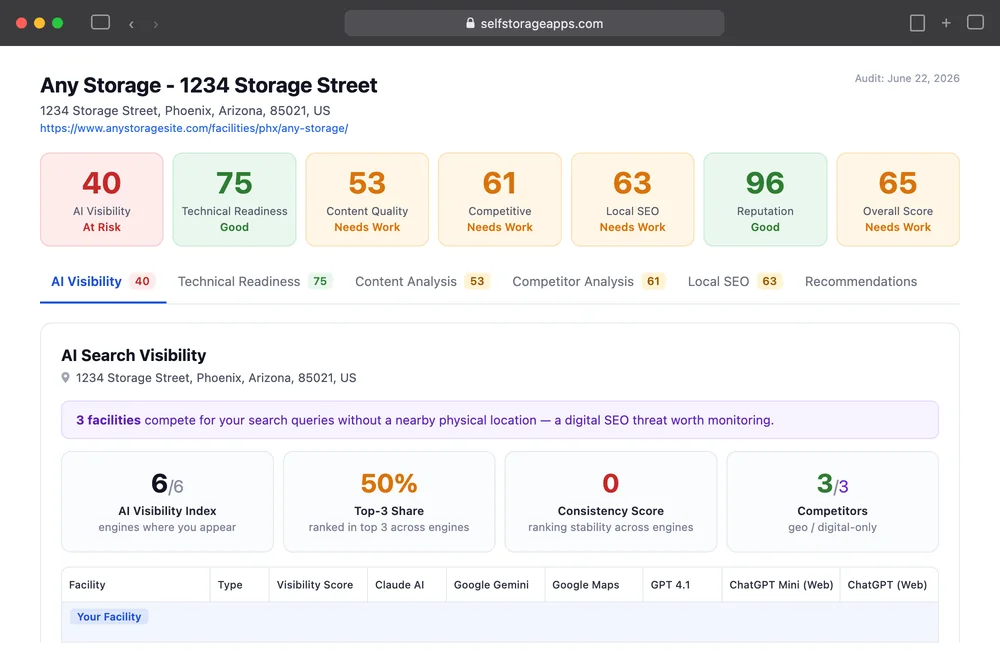
Task: Toggle the browser sidebar icon
Action: click(100, 23)
